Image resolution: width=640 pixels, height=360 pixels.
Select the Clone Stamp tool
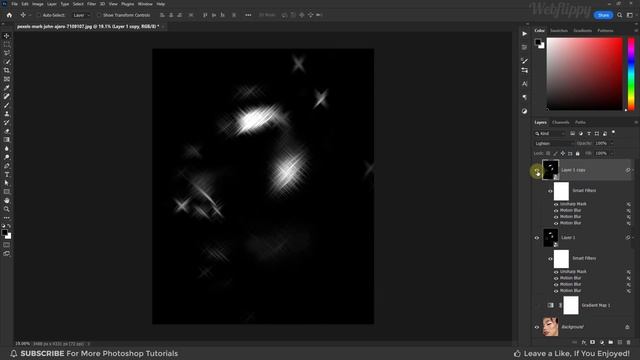[x=7, y=113]
